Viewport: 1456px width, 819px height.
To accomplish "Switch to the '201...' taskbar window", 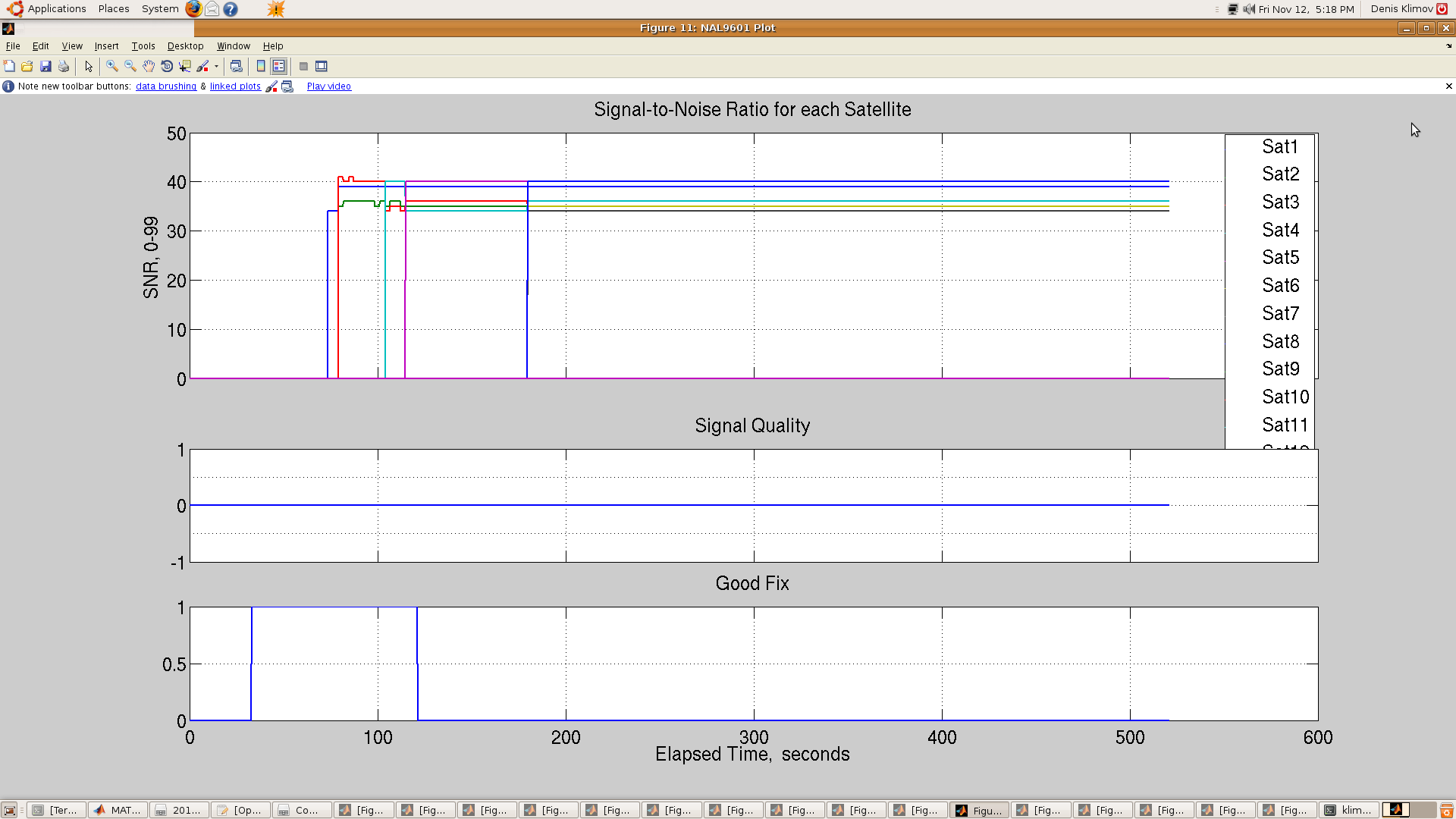I will click(x=179, y=811).
